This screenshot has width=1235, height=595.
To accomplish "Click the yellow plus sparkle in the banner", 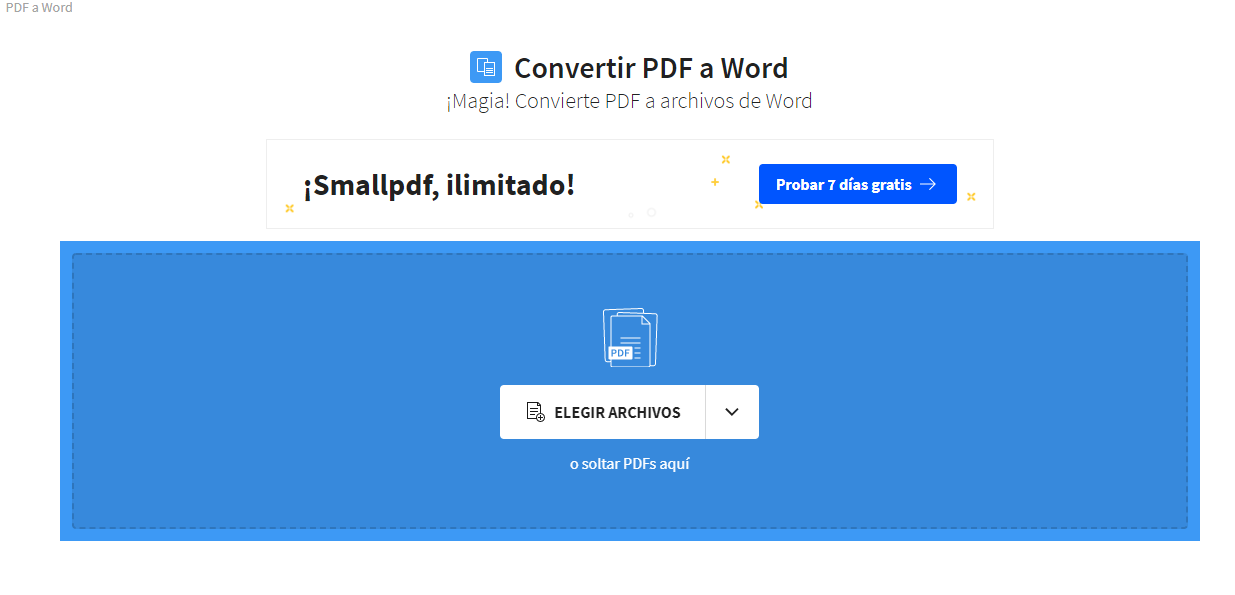I will click(715, 182).
